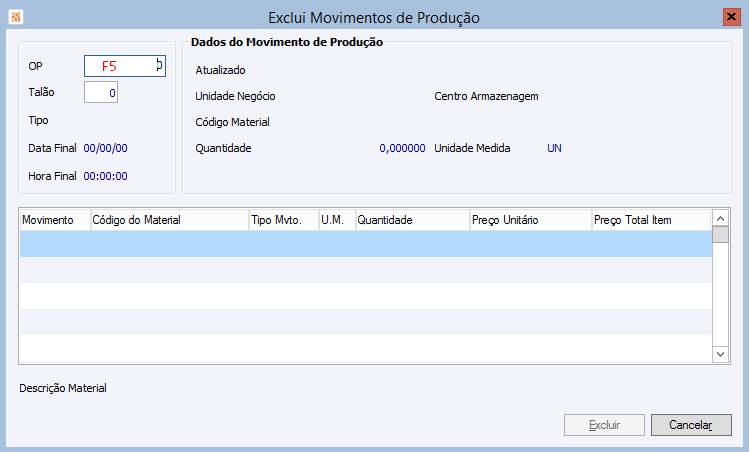This screenshot has width=749, height=452.
Task: Click the Preço Unitário column header
Action: point(529,219)
